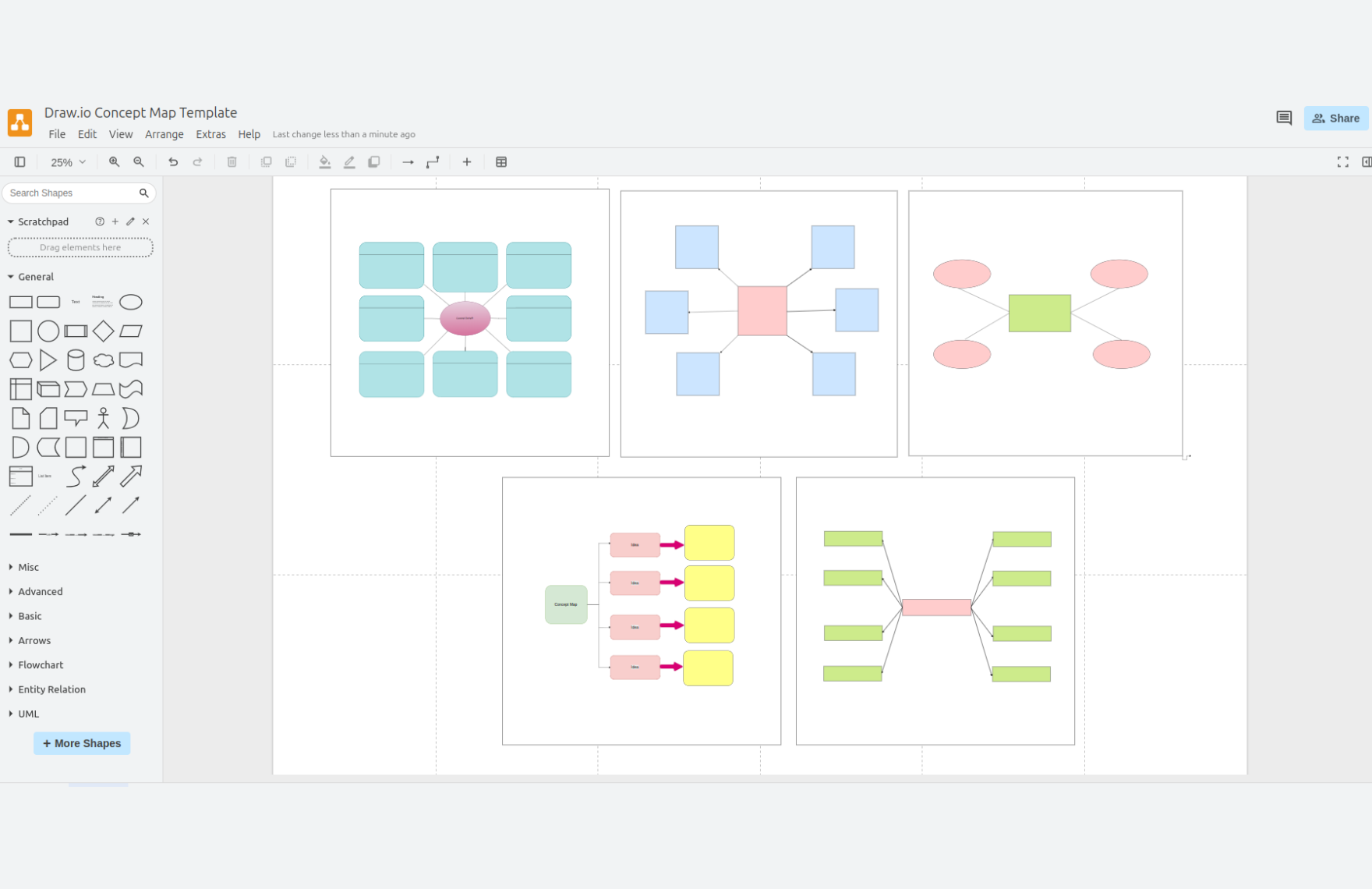Select the Actor stick figure shape
This screenshot has height=889, width=1372.
coord(103,418)
